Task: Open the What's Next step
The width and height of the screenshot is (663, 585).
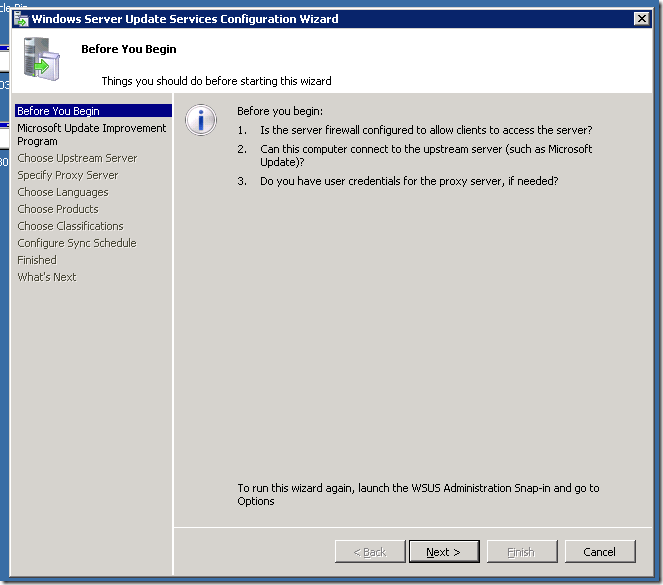Action: pyautogui.click(x=46, y=277)
